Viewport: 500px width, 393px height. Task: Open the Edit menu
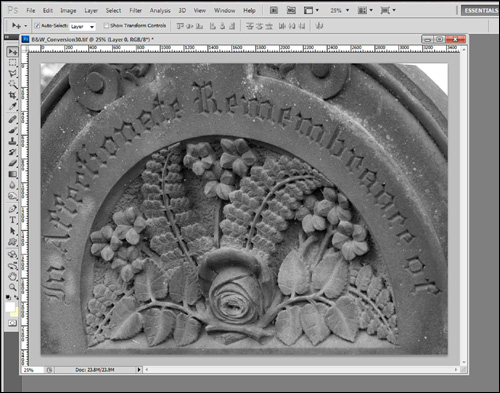click(48, 11)
